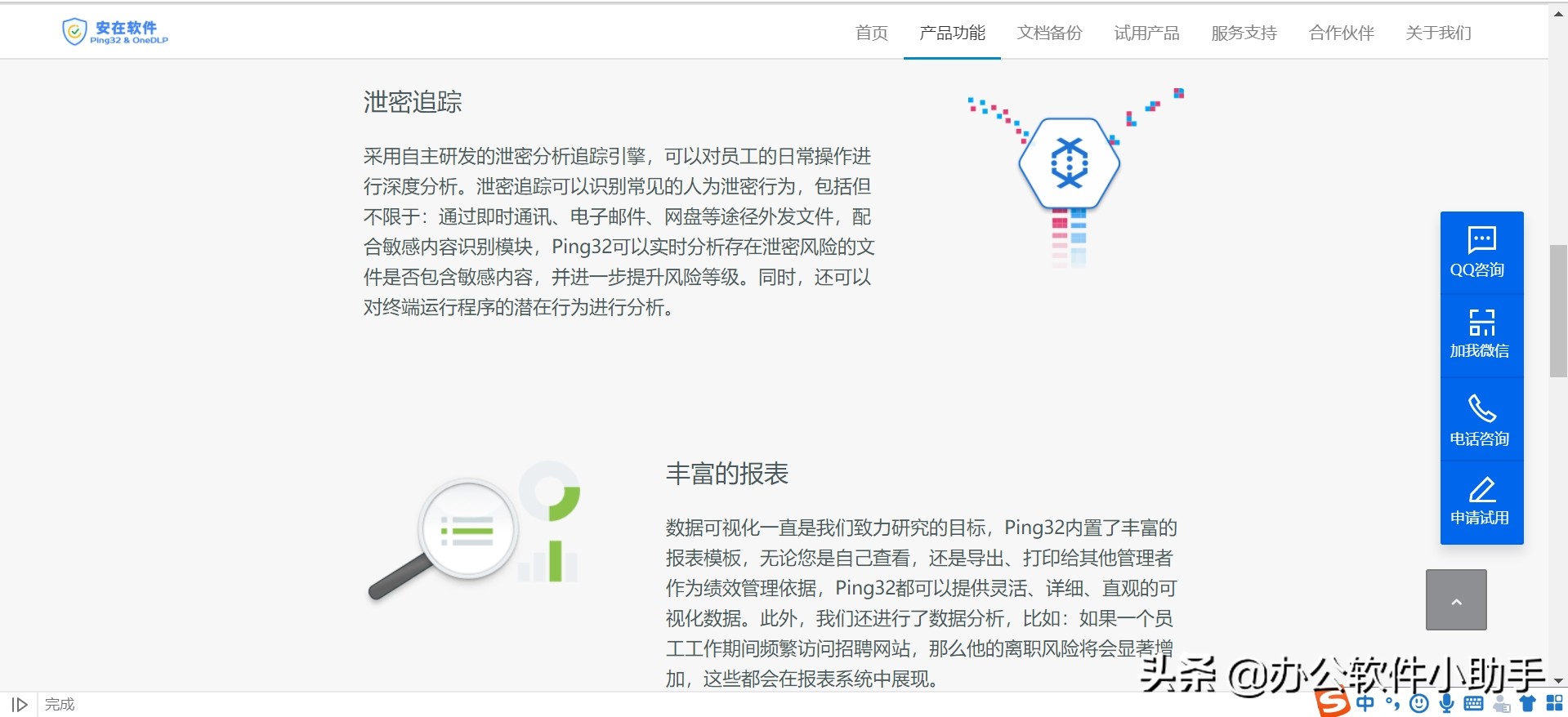Click the QQ咨询 label
The image size is (1568, 717).
(x=1477, y=269)
